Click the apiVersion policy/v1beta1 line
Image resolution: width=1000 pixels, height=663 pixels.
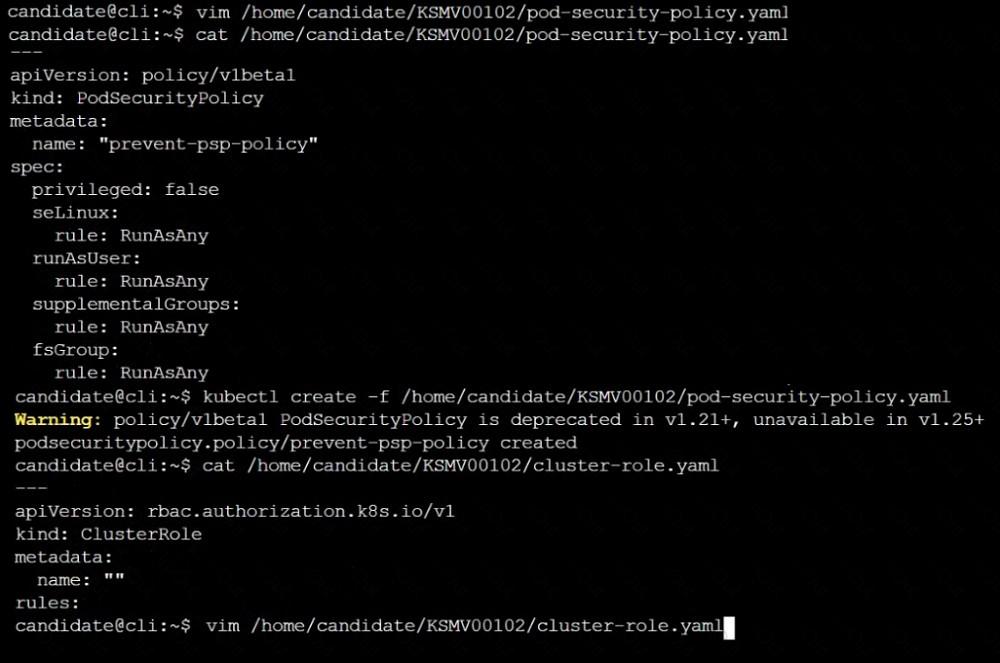pyautogui.click(x=153, y=75)
